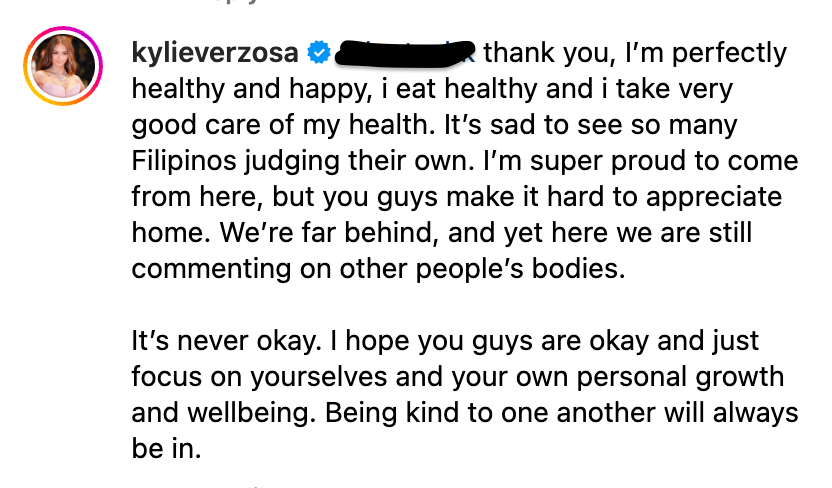Open kylieverzosa's profile picture
832x488 pixels.
coord(63,66)
